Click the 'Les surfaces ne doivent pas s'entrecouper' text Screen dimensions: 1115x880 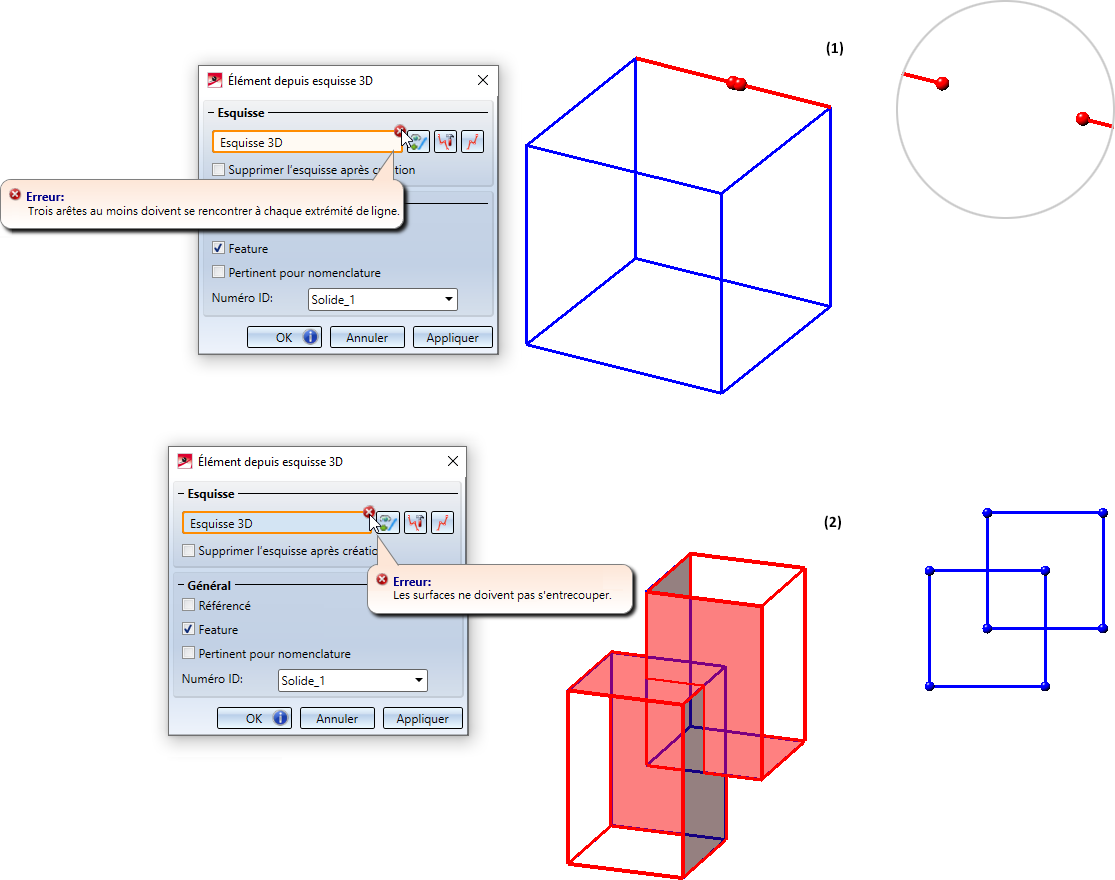[x=502, y=595]
